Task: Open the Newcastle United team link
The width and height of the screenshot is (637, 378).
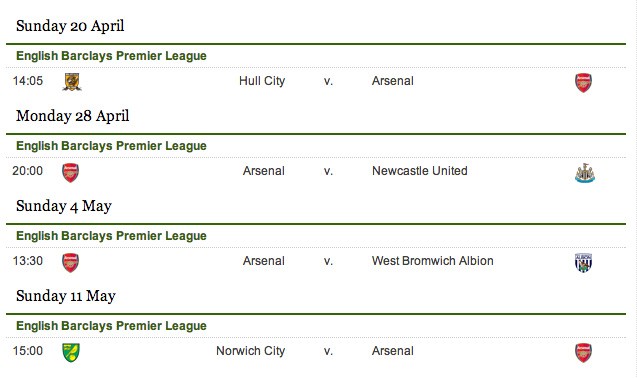Action: pyautogui.click(x=420, y=171)
